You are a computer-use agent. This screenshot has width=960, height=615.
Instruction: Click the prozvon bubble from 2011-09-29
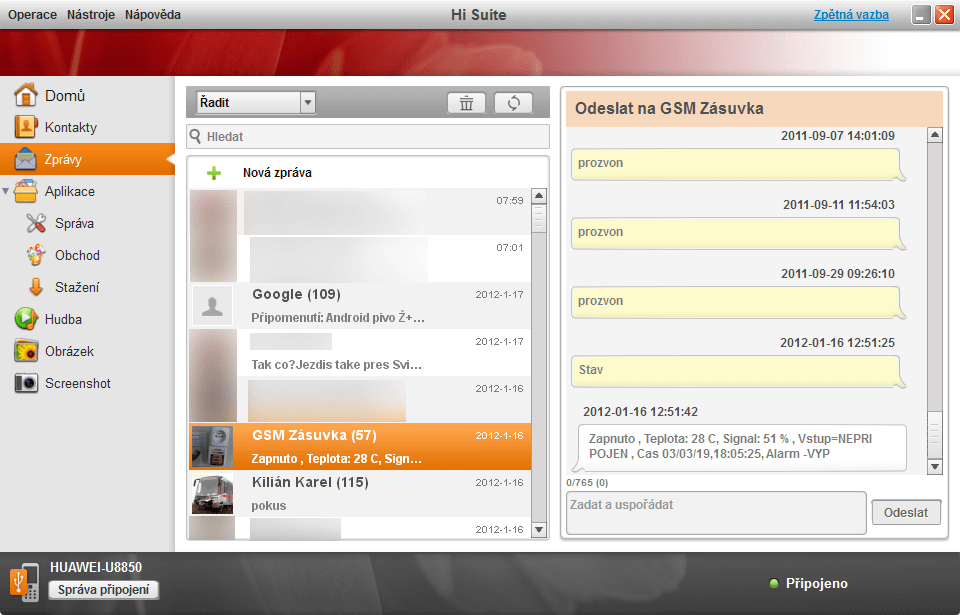pos(737,301)
